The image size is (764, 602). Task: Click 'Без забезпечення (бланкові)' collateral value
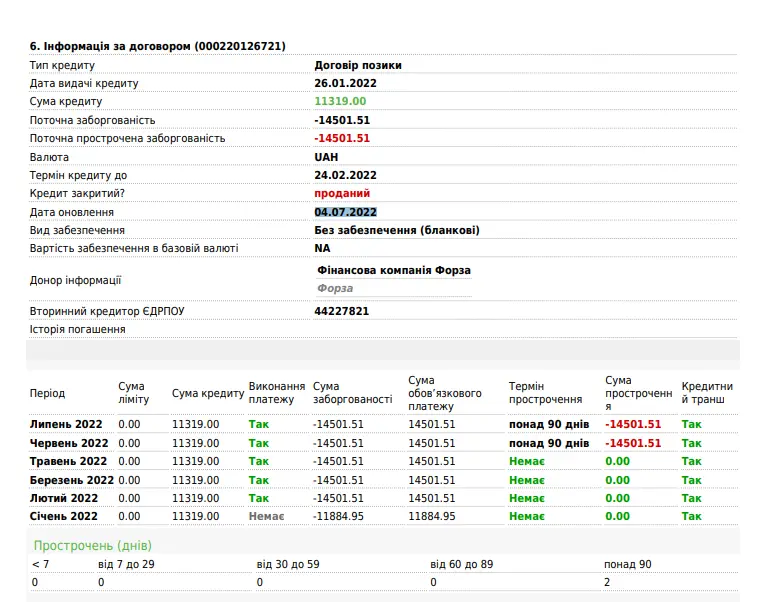397,230
